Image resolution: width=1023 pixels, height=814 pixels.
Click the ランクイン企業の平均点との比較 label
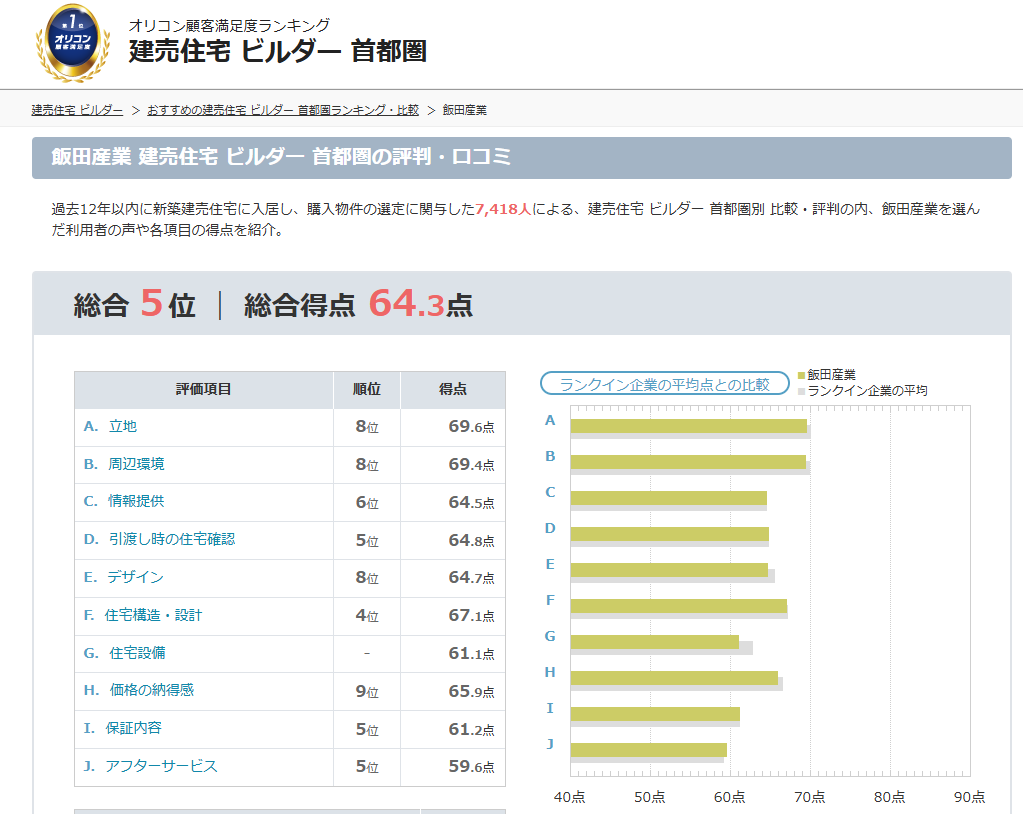(665, 384)
